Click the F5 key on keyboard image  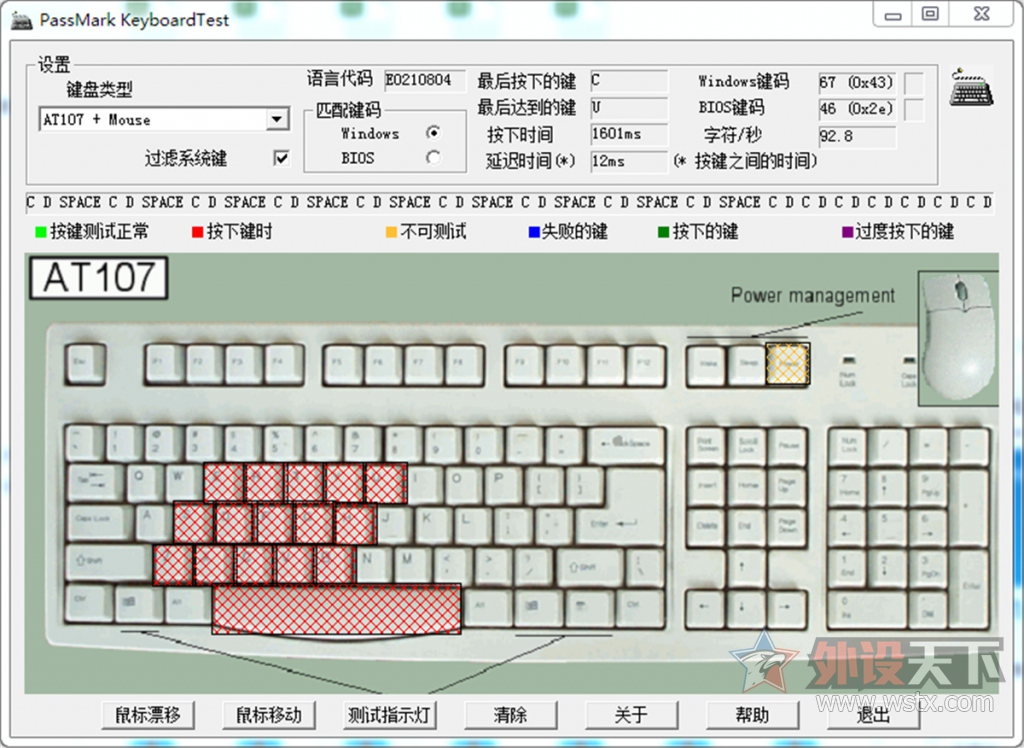point(344,364)
